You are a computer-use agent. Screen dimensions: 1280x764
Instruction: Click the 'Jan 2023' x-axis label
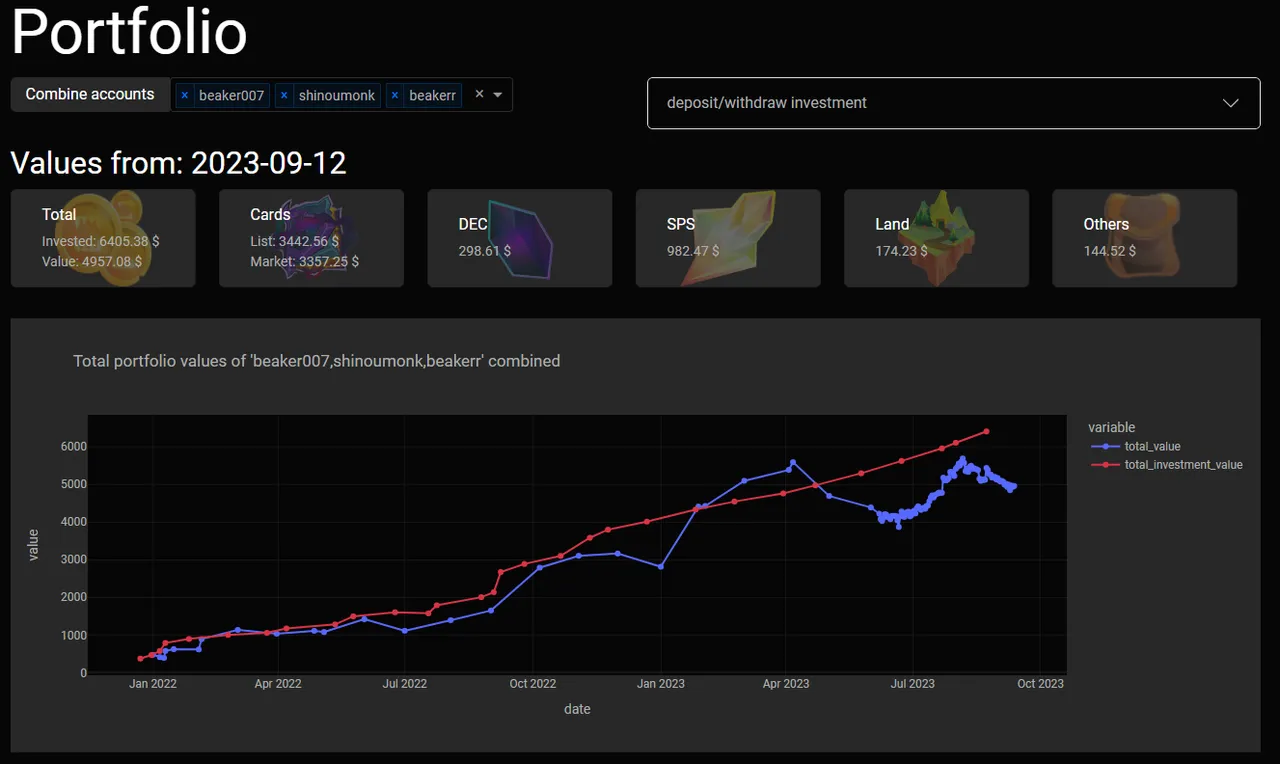661,684
